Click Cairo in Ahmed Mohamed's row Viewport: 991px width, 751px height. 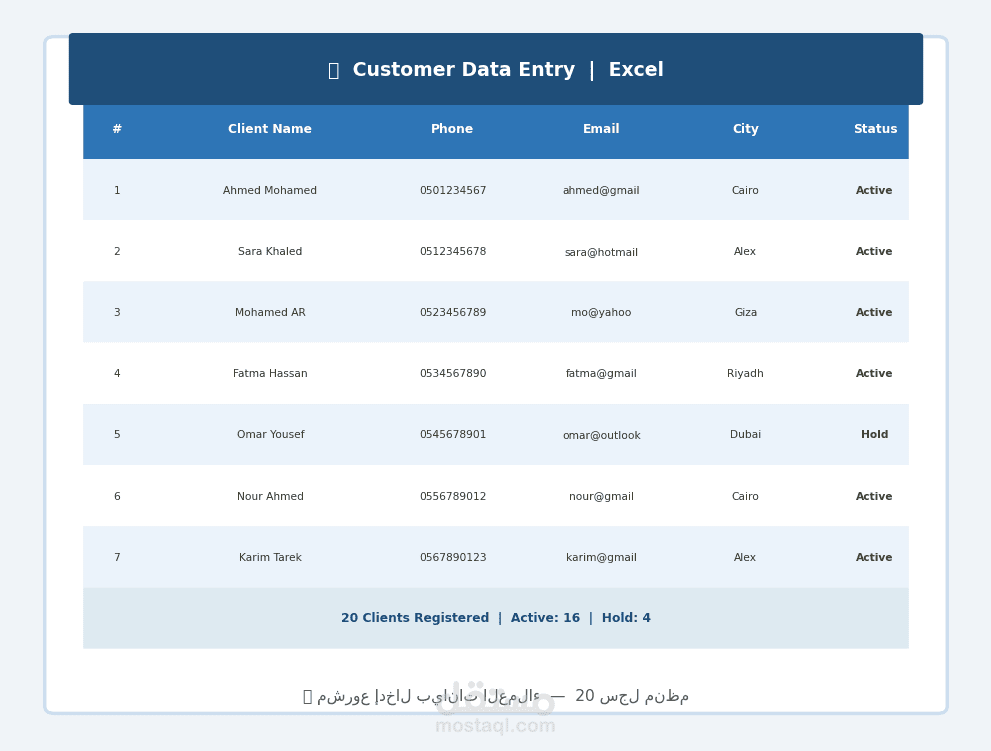point(745,190)
